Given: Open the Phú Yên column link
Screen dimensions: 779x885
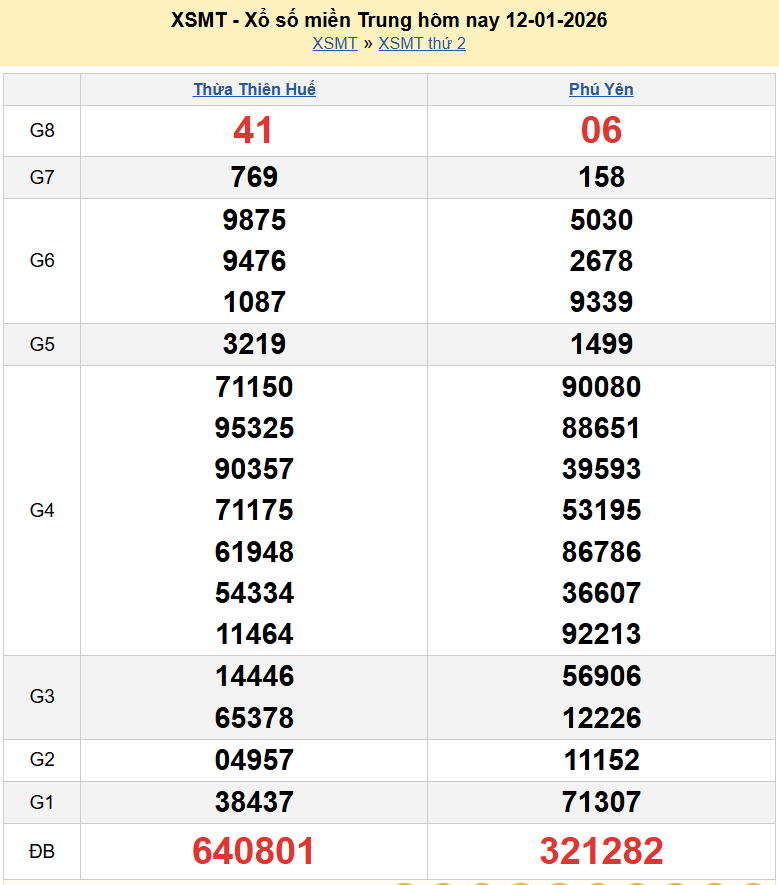Looking at the screenshot, I should point(601,89).
